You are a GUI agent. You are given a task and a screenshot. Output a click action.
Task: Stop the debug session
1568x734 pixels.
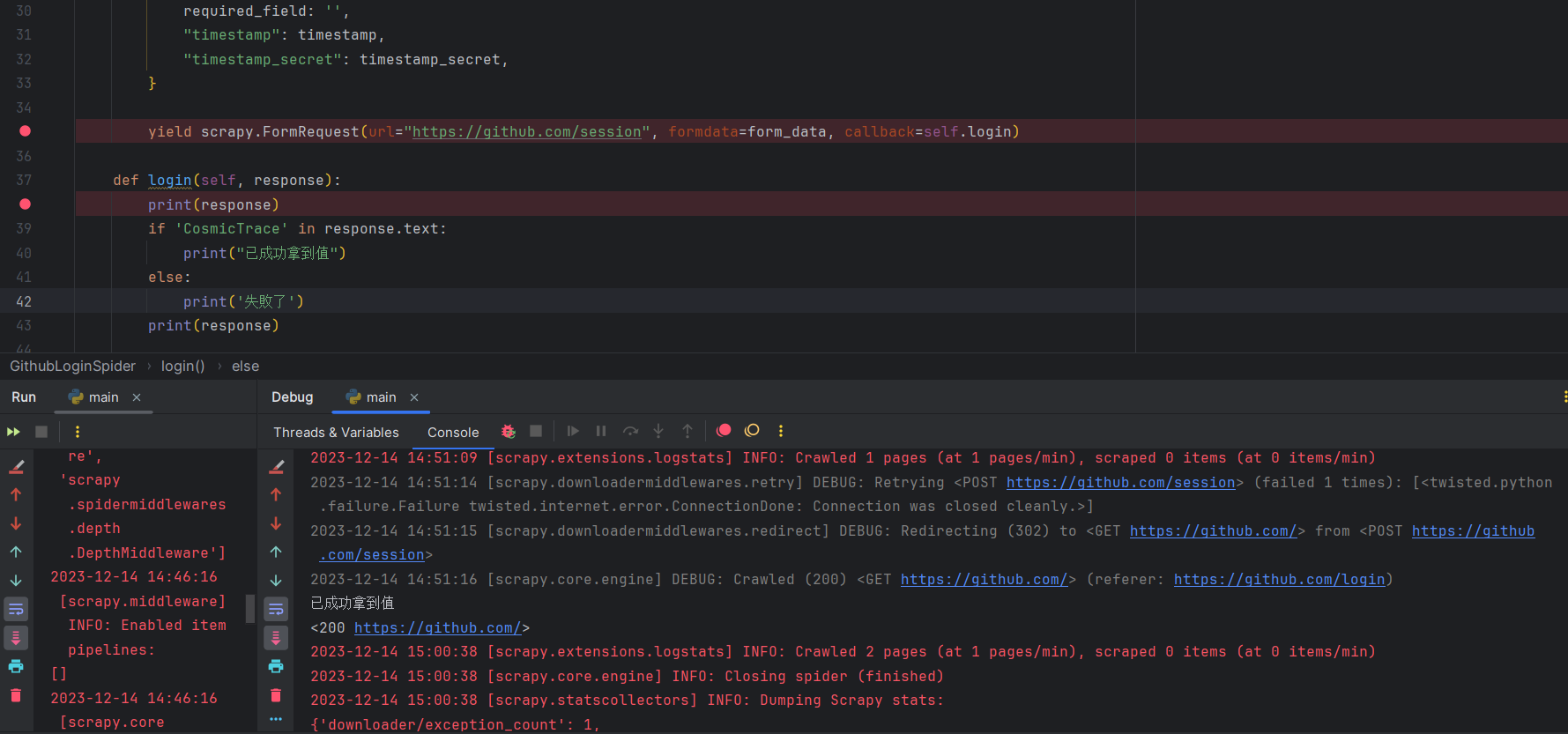coord(536,431)
